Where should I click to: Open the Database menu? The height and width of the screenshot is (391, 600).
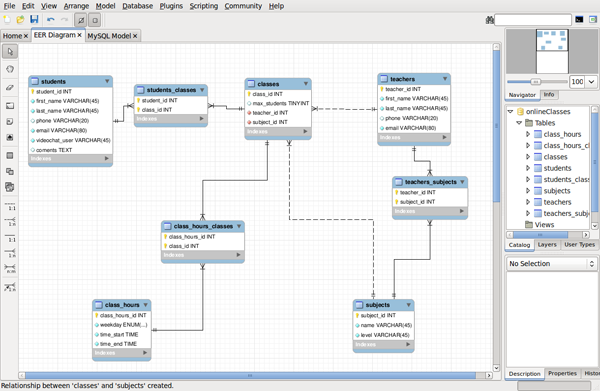point(137,6)
